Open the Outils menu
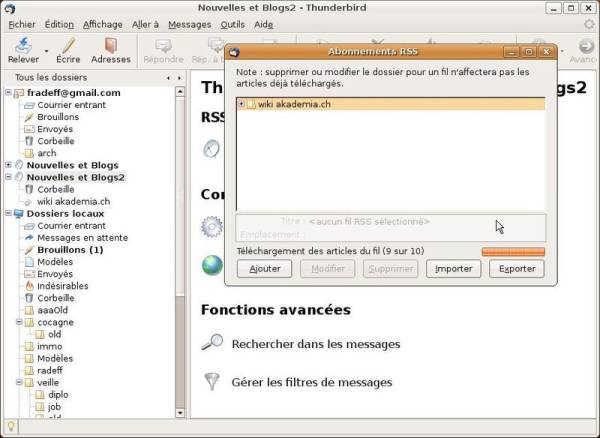Viewport: 600px width, 438px height. [232, 24]
